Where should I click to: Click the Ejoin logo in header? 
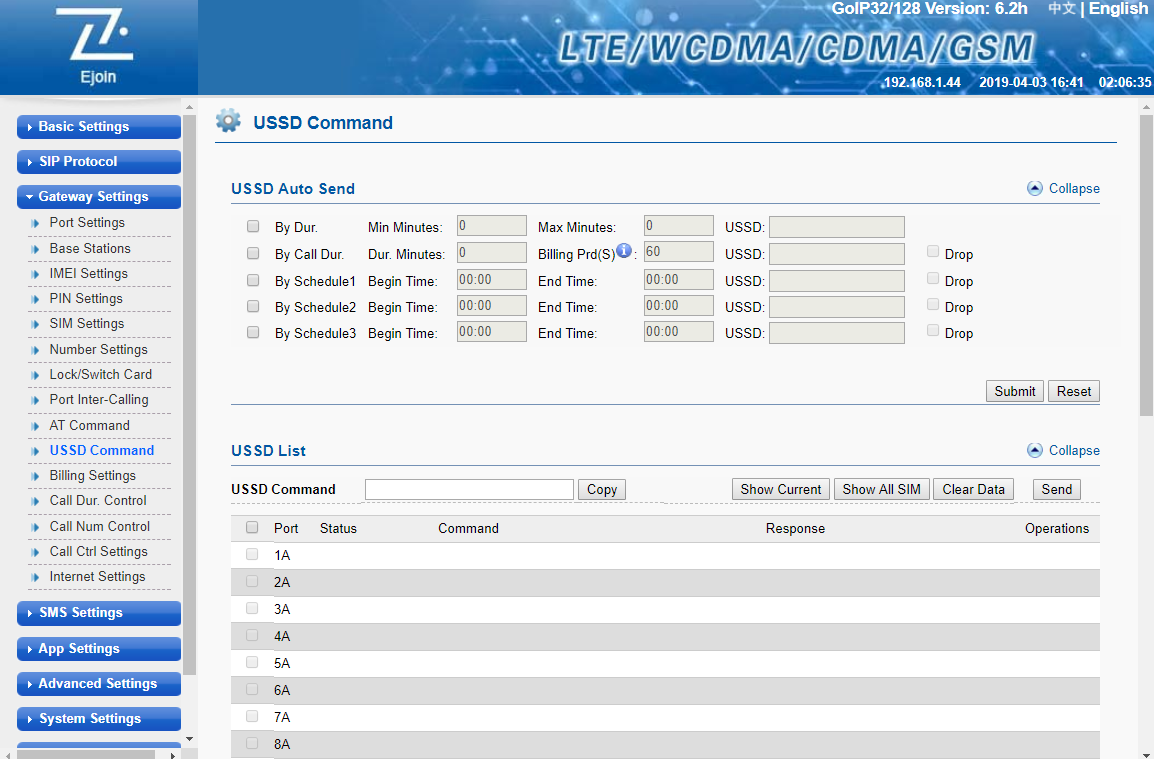pos(98,46)
